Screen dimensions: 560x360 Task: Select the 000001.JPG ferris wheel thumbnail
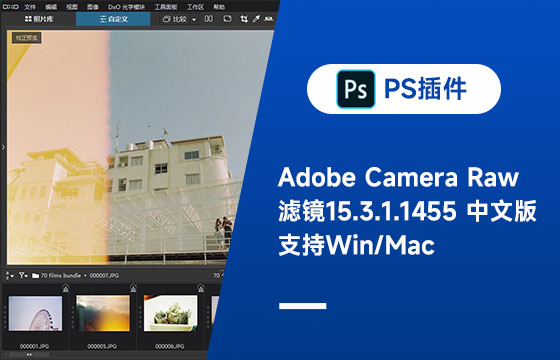(35, 313)
